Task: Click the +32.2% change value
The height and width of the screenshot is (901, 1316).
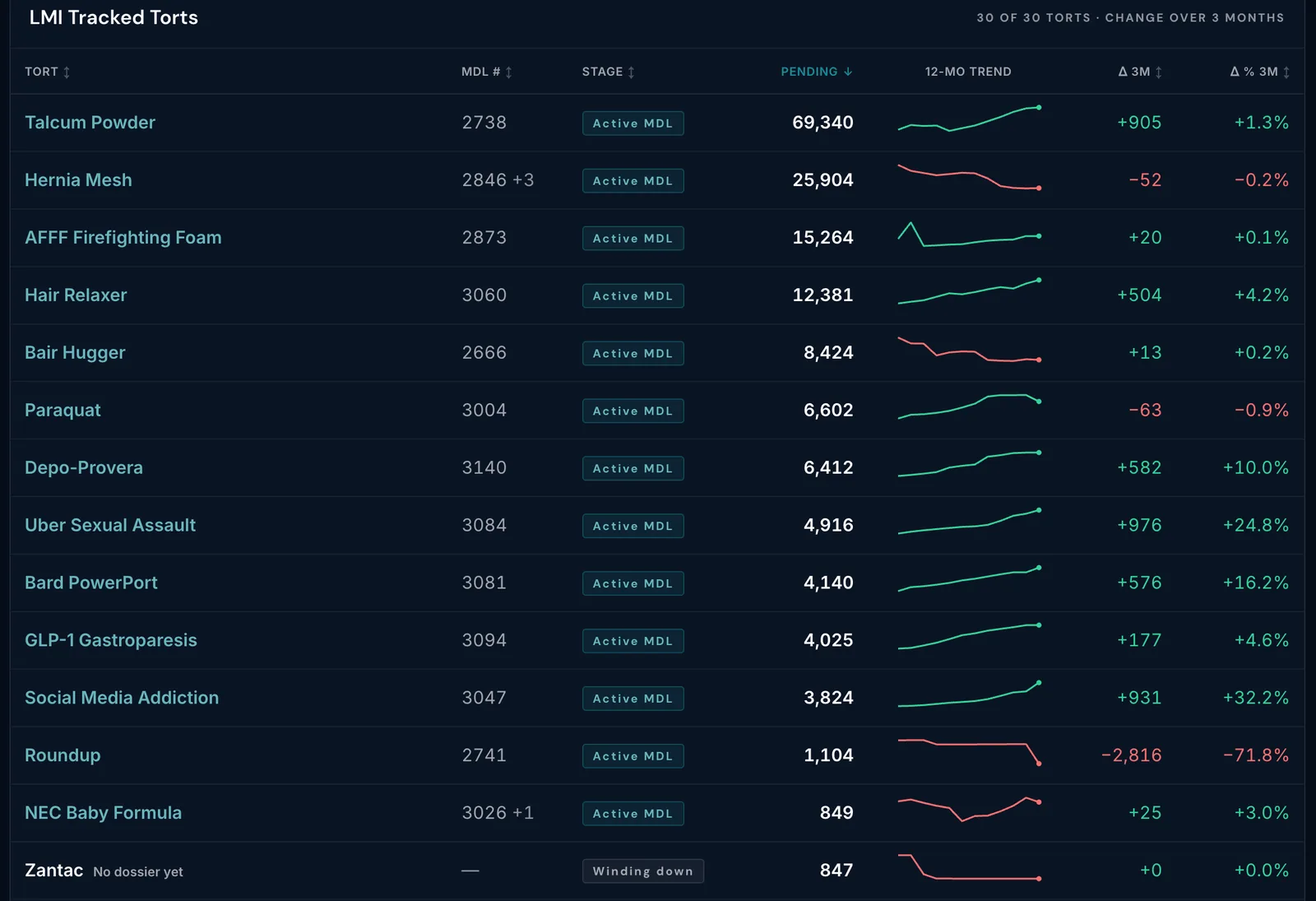Action: (x=1255, y=698)
